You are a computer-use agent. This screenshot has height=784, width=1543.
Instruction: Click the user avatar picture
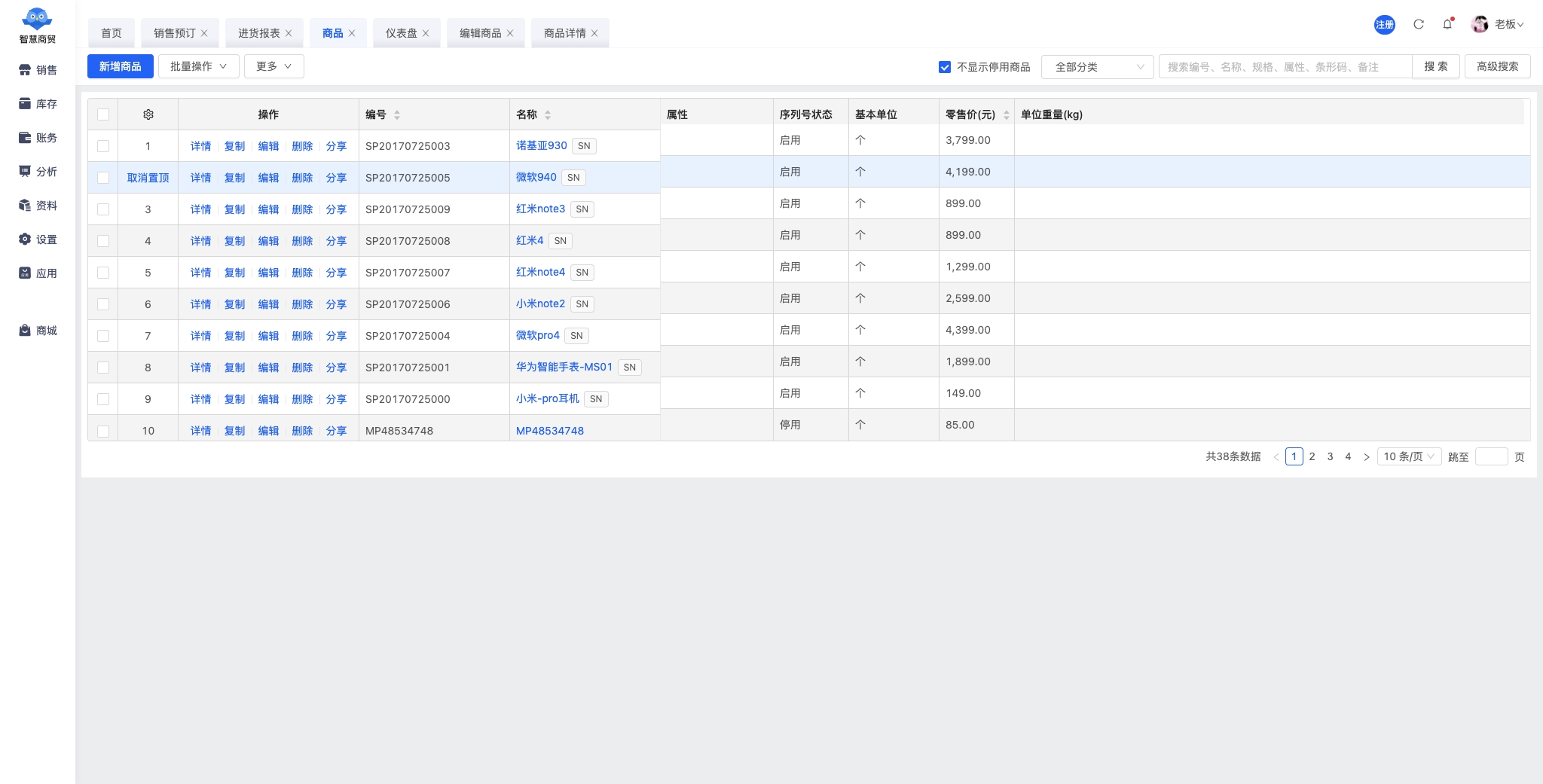click(x=1480, y=24)
